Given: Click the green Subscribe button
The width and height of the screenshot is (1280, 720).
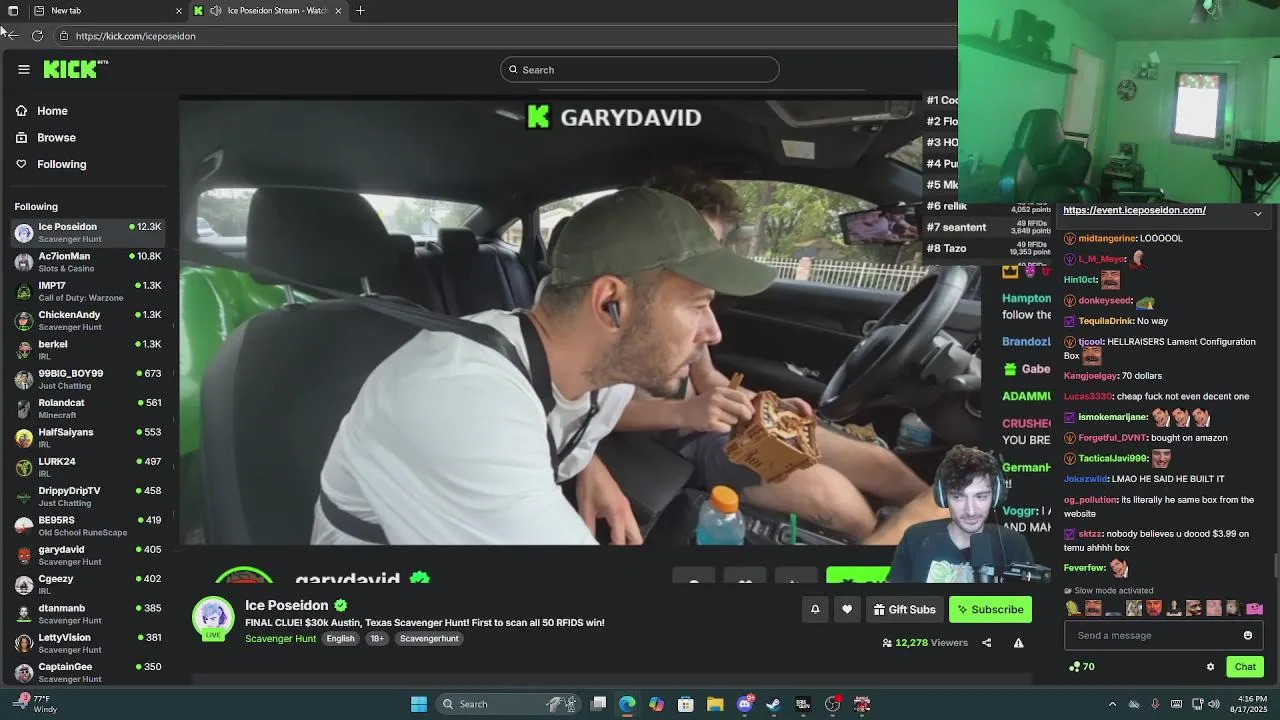Looking at the screenshot, I should pyautogui.click(x=990, y=609).
